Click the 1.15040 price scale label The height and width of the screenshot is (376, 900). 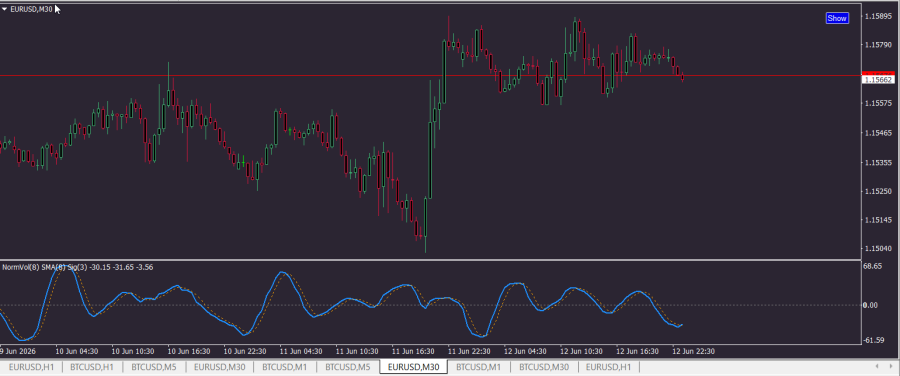879,249
